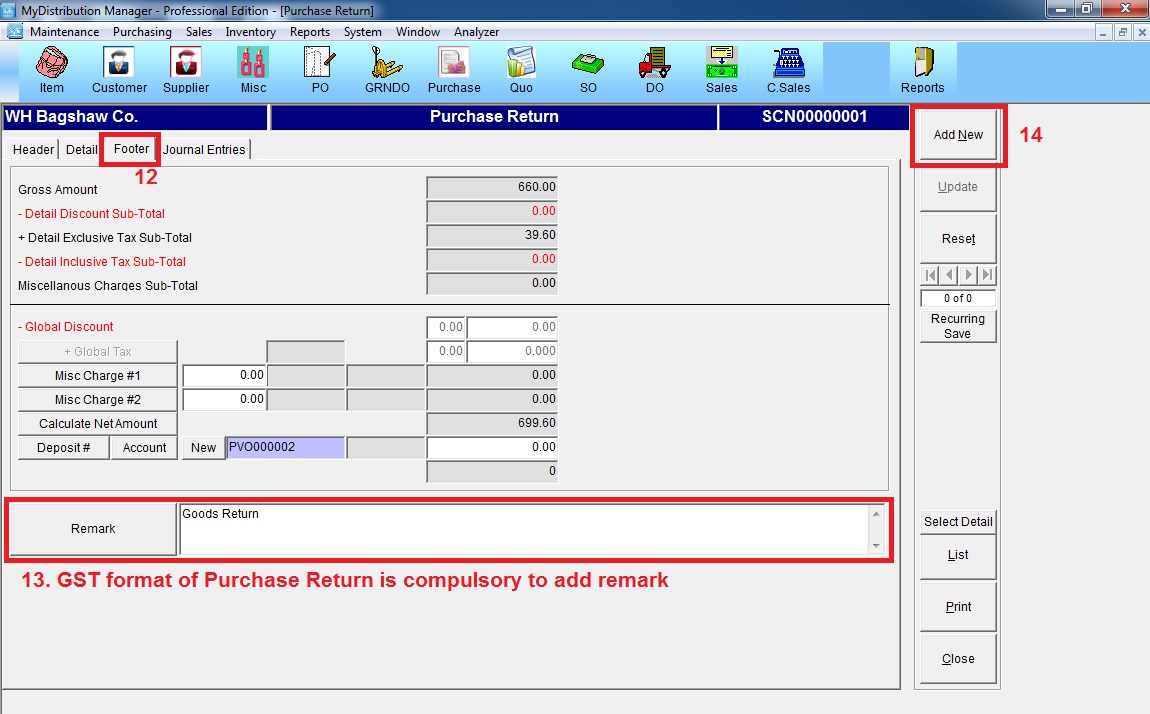The width and height of the screenshot is (1150, 714).
Task: Click the Recurring Save button
Action: 958,326
